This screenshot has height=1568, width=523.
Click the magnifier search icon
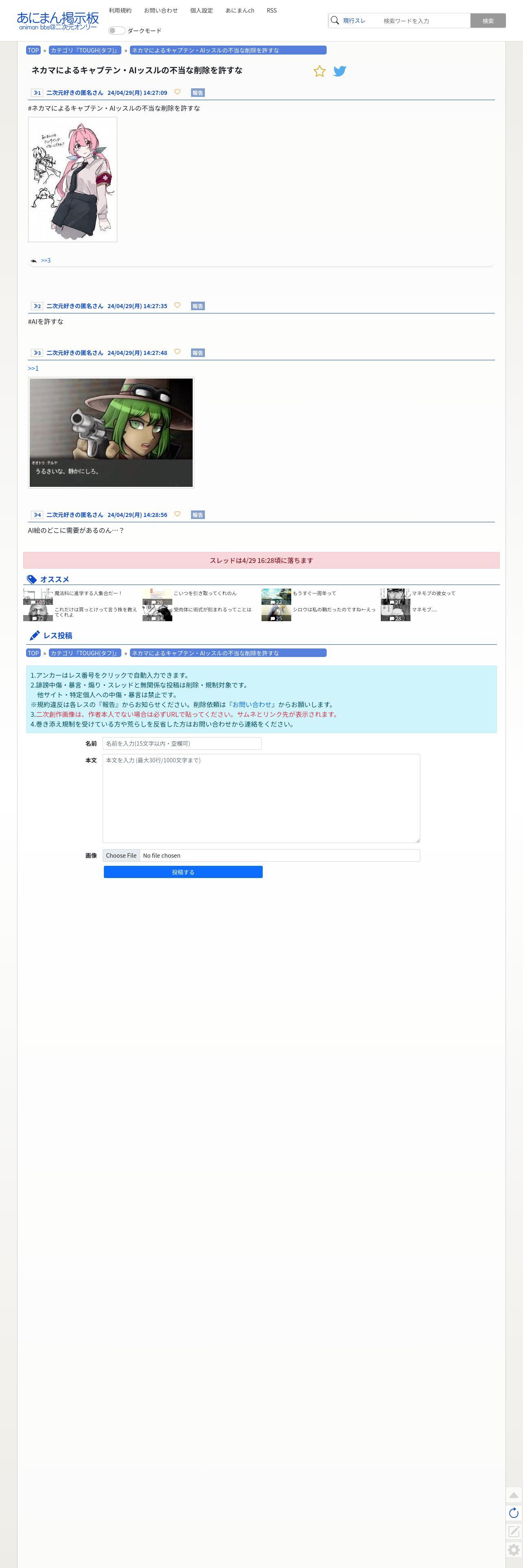coord(335,21)
